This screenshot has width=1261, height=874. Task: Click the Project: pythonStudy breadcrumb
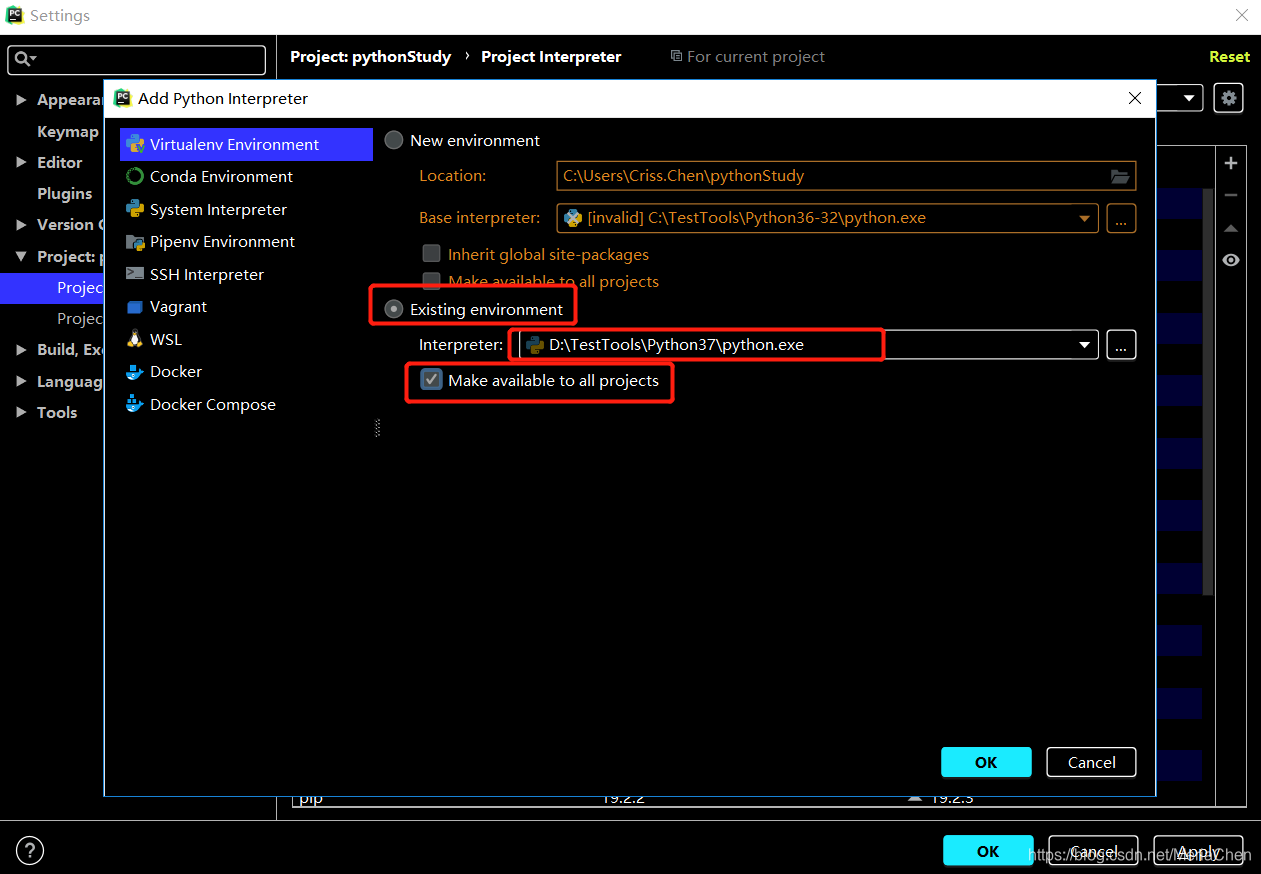click(x=370, y=57)
